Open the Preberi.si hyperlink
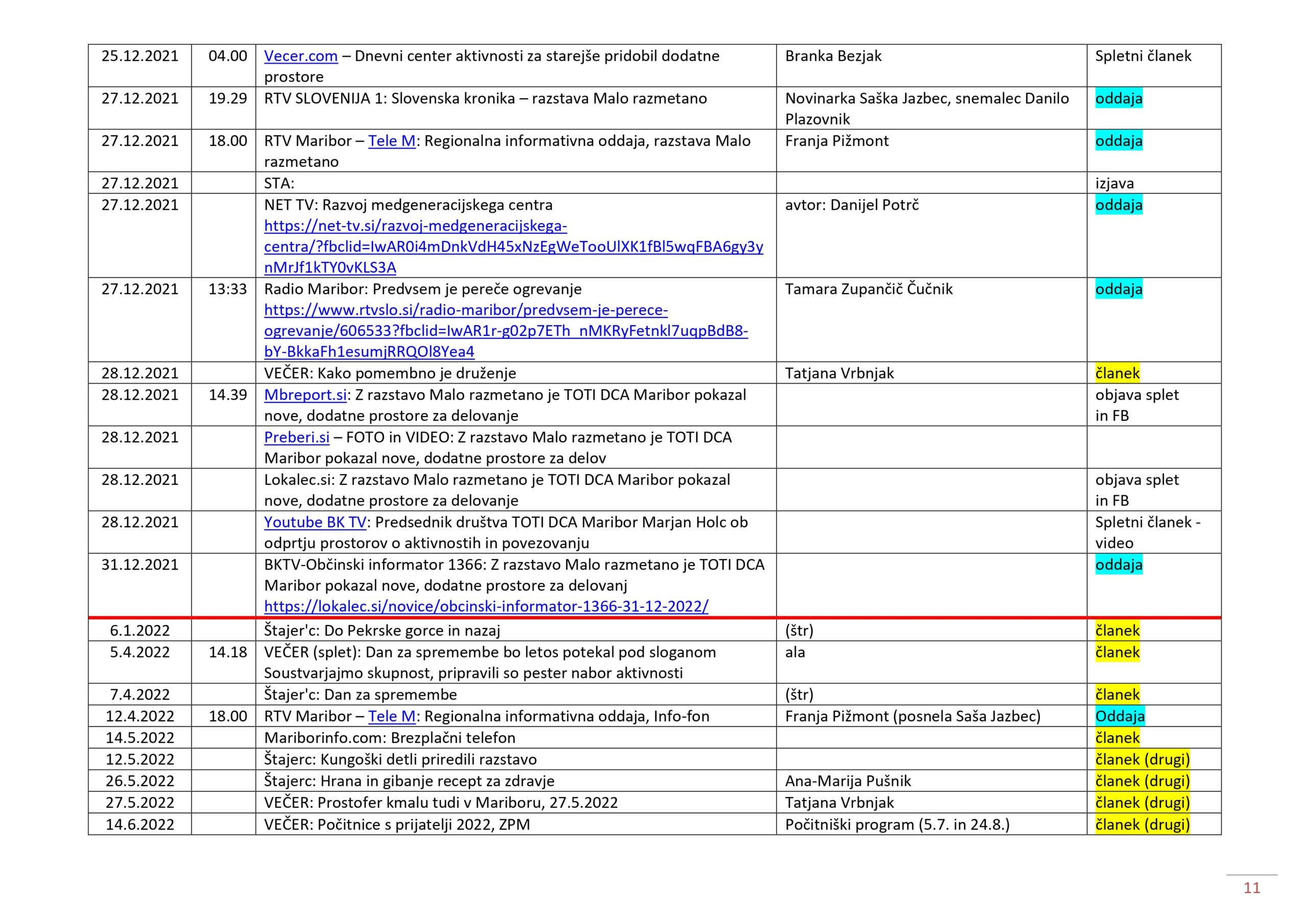The width and height of the screenshot is (1307, 924). 297,437
